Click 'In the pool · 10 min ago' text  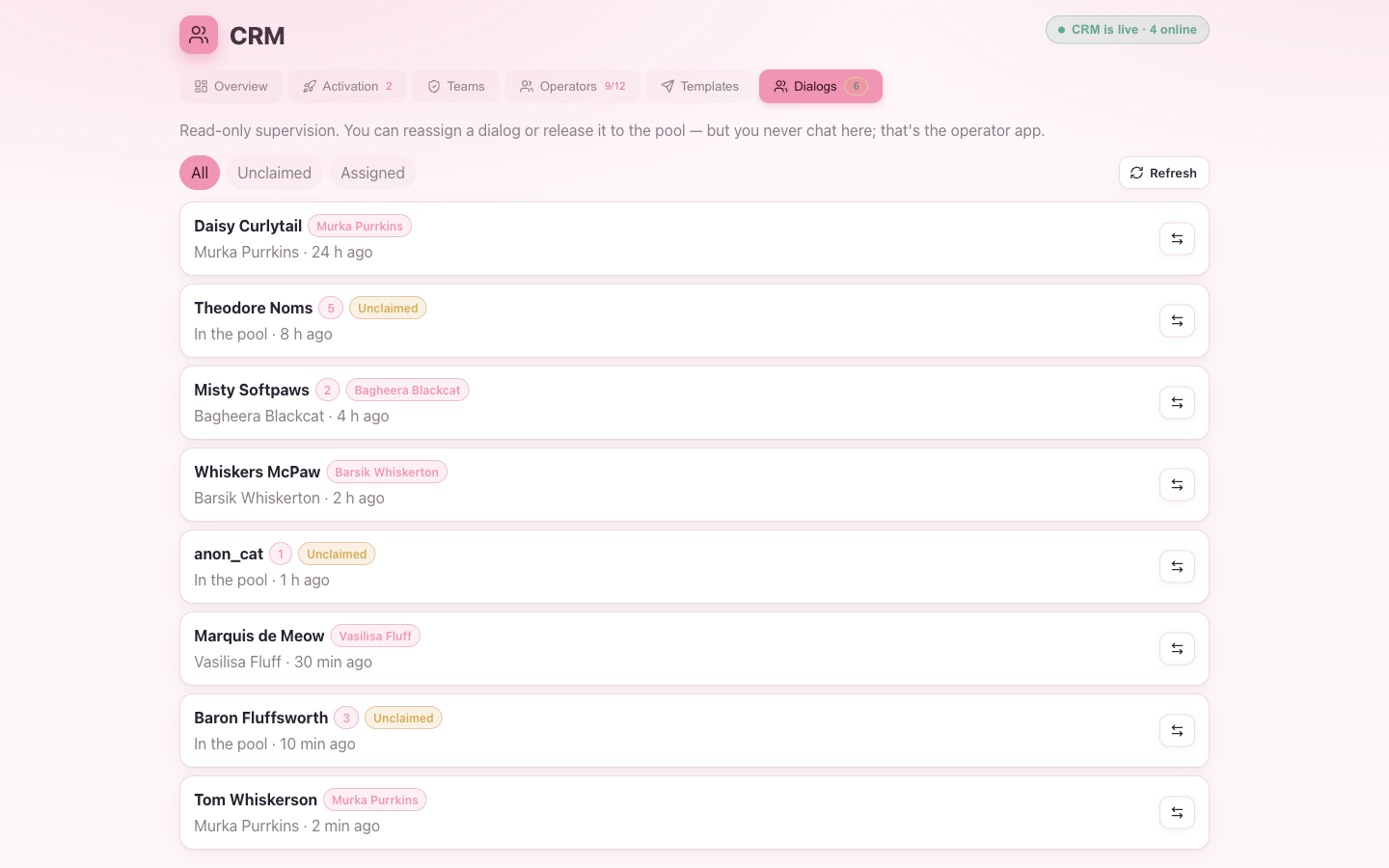pos(275,744)
